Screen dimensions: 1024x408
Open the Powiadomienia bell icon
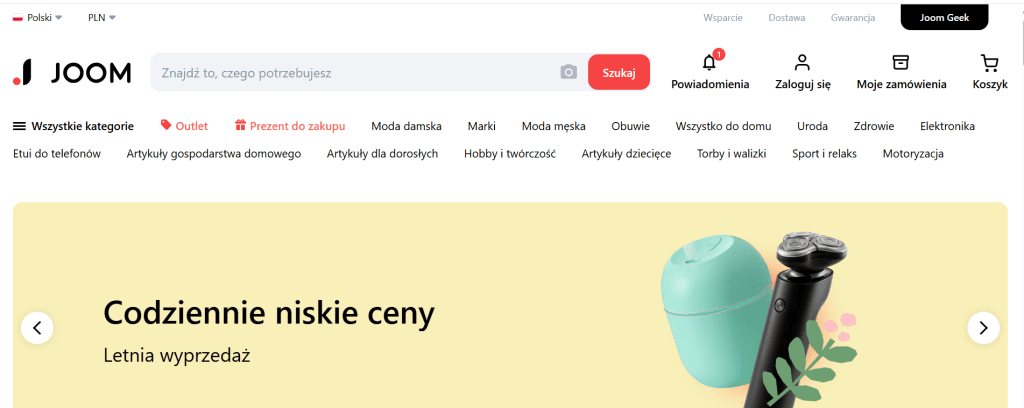click(709, 63)
